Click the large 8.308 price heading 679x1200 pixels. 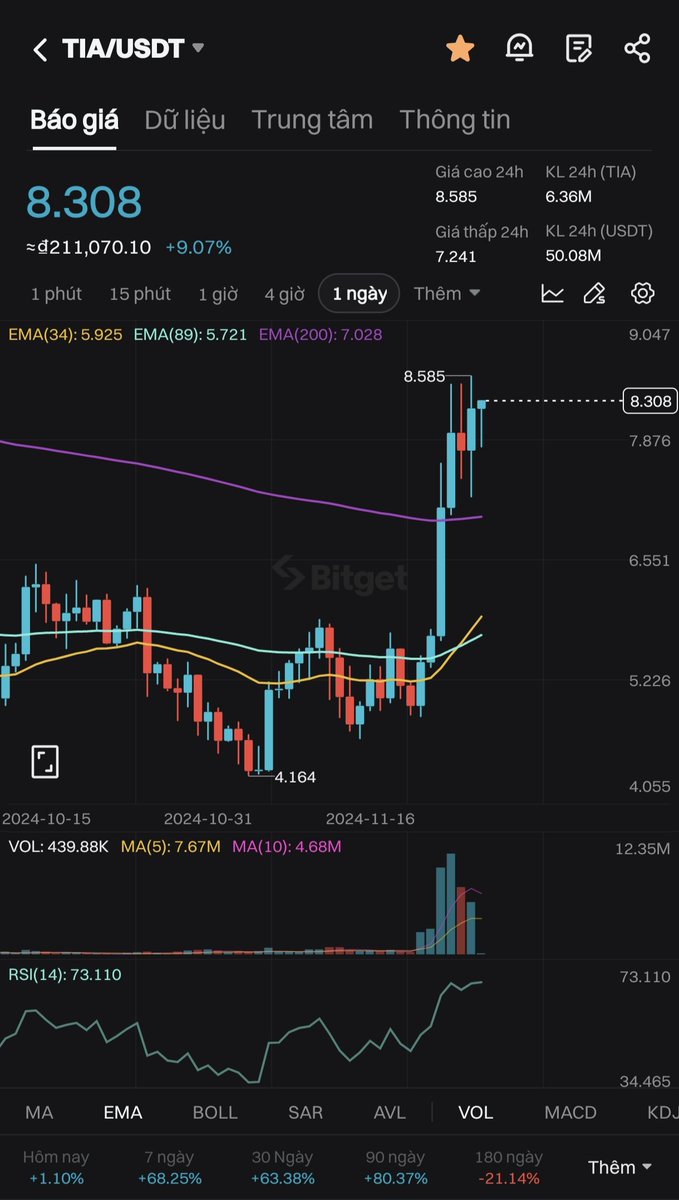(x=84, y=202)
